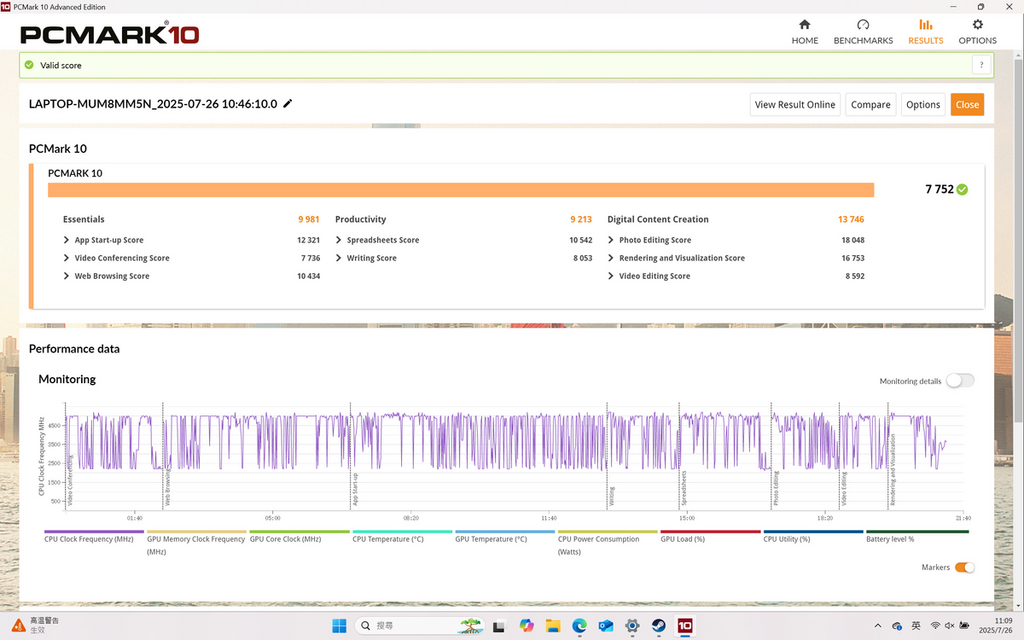
Task: Open Steam from the taskbar
Action: [x=658, y=626]
